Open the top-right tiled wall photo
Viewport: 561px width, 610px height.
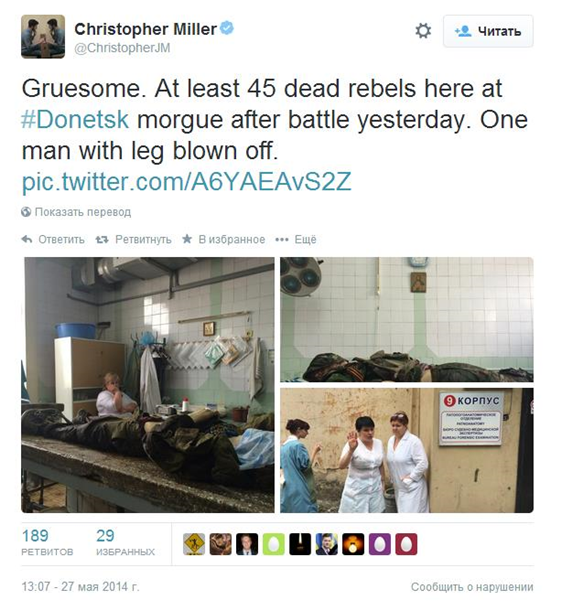coord(407,319)
